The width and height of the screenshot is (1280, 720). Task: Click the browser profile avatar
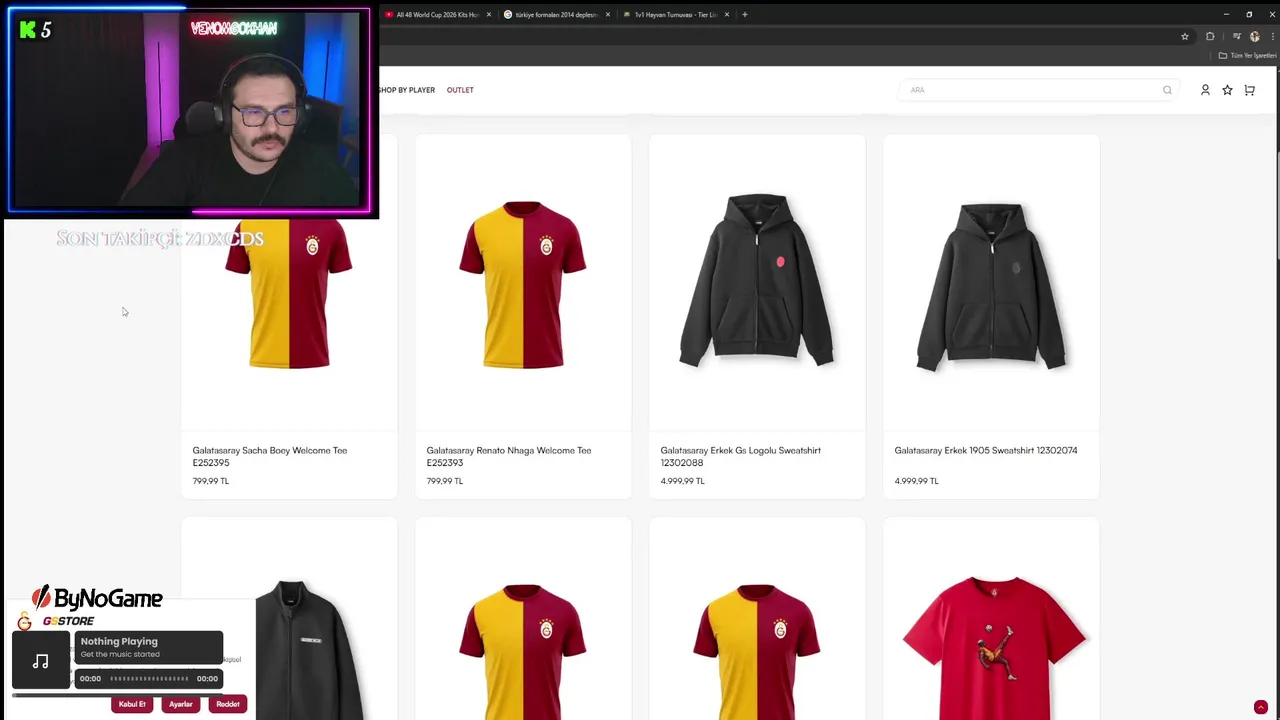[x=1254, y=36]
